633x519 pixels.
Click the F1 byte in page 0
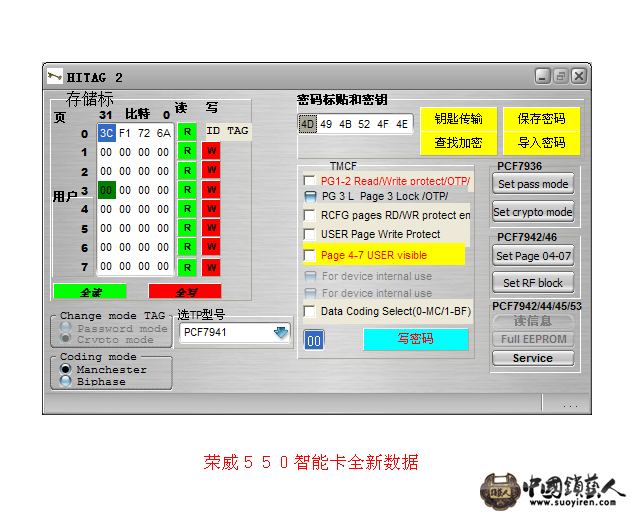click(x=125, y=133)
